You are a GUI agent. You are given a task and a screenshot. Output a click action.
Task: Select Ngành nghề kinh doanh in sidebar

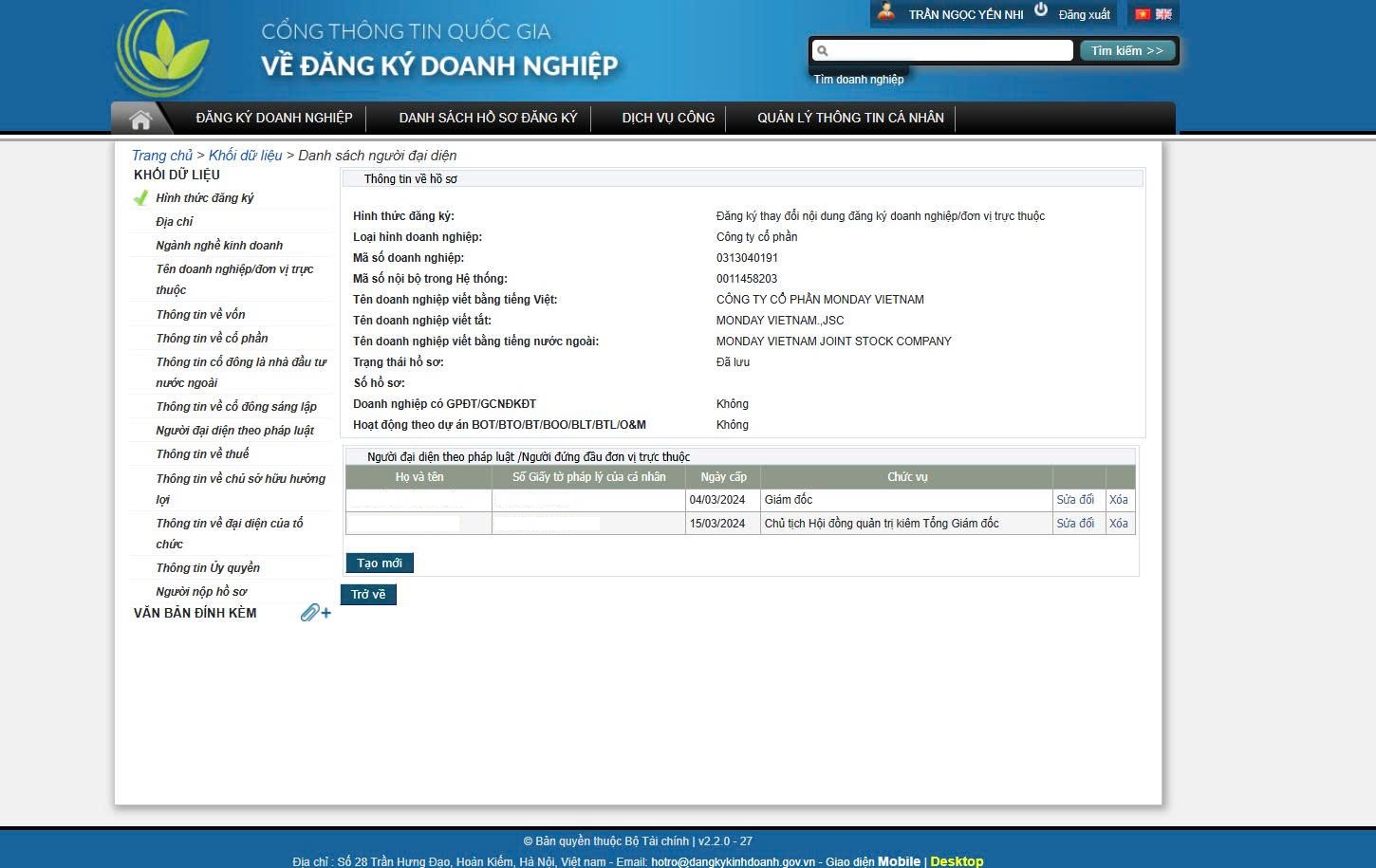(x=219, y=246)
